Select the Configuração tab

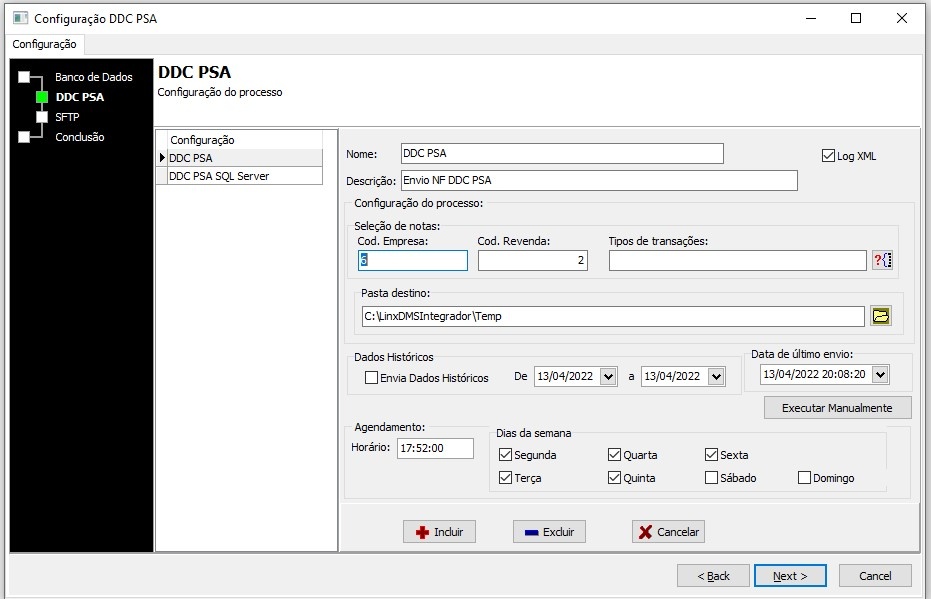tap(44, 44)
